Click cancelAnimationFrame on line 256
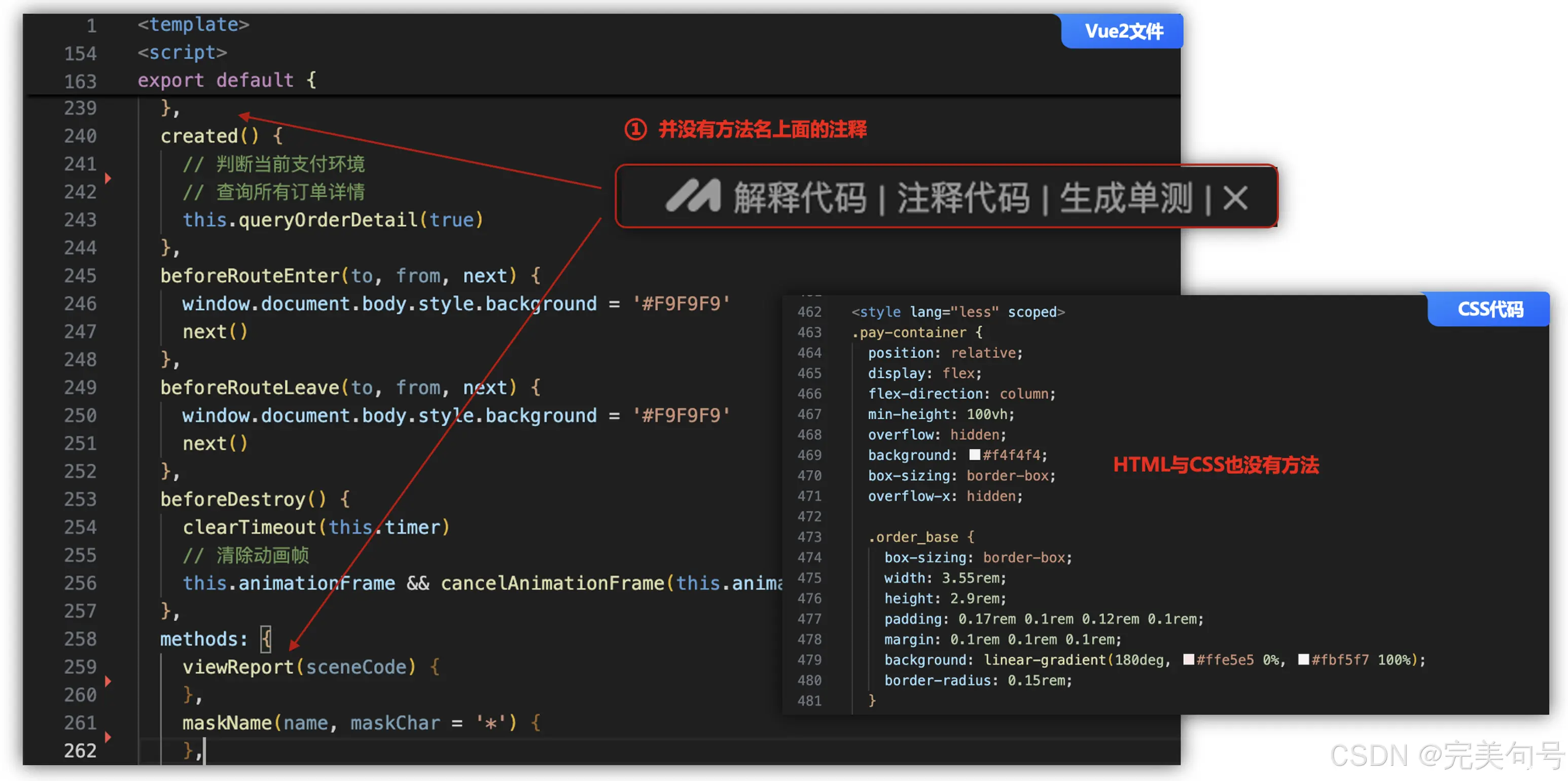This screenshot has width=1568, height=781. (x=553, y=583)
